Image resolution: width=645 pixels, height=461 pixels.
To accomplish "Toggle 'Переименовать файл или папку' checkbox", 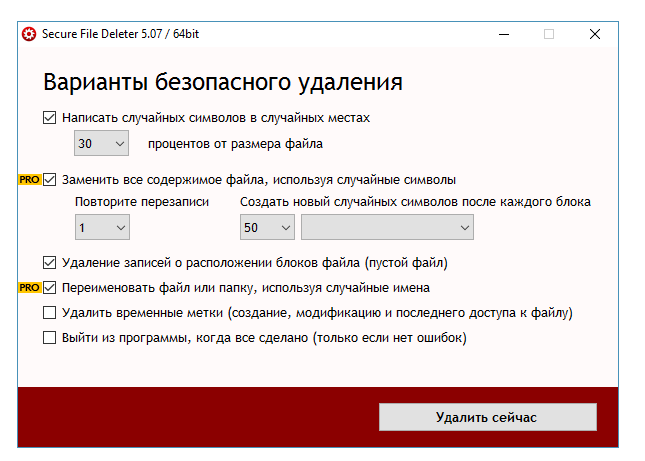I will (x=49, y=287).
